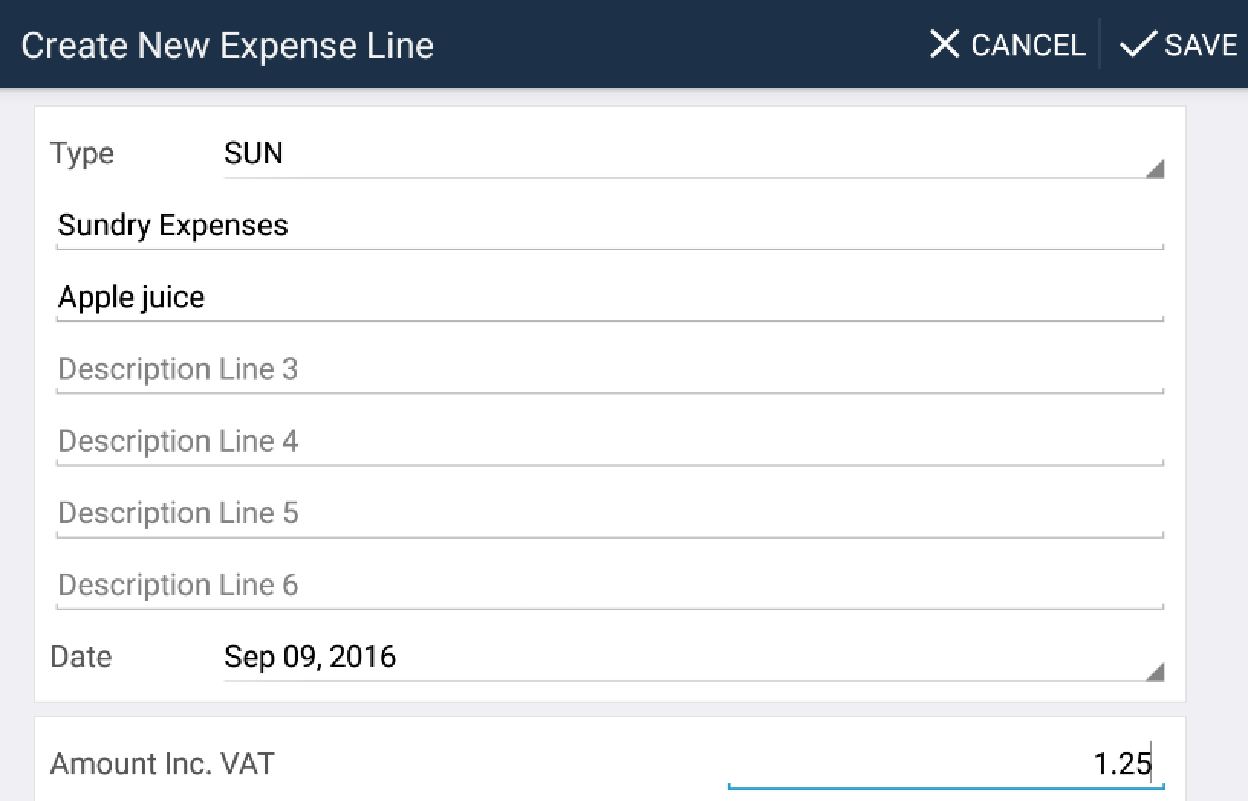This screenshot has width=1248, height=801.
Task: Click the Create New Expense Line title
Action: [x=227, y=46]
